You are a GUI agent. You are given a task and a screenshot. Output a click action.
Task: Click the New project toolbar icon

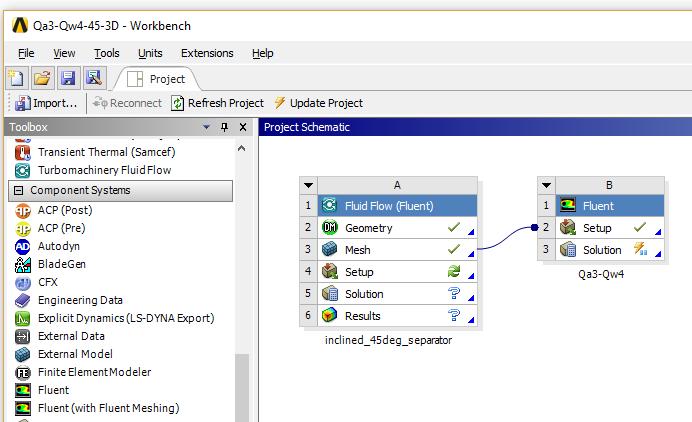pyautogui.click(x=17, y=79)
